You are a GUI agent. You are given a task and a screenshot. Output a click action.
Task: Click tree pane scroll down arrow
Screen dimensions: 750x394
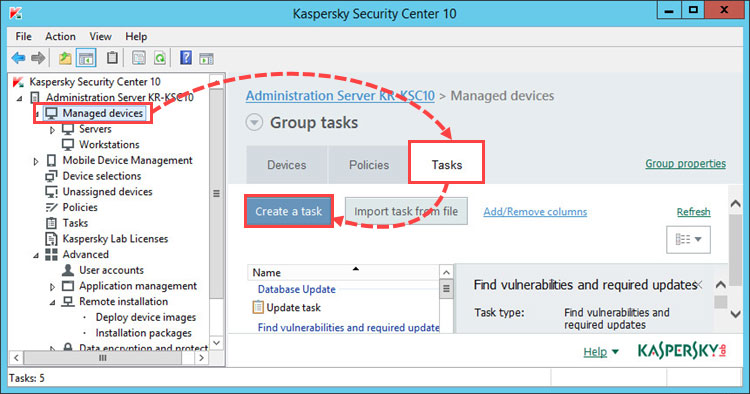(x=216, y=343)
